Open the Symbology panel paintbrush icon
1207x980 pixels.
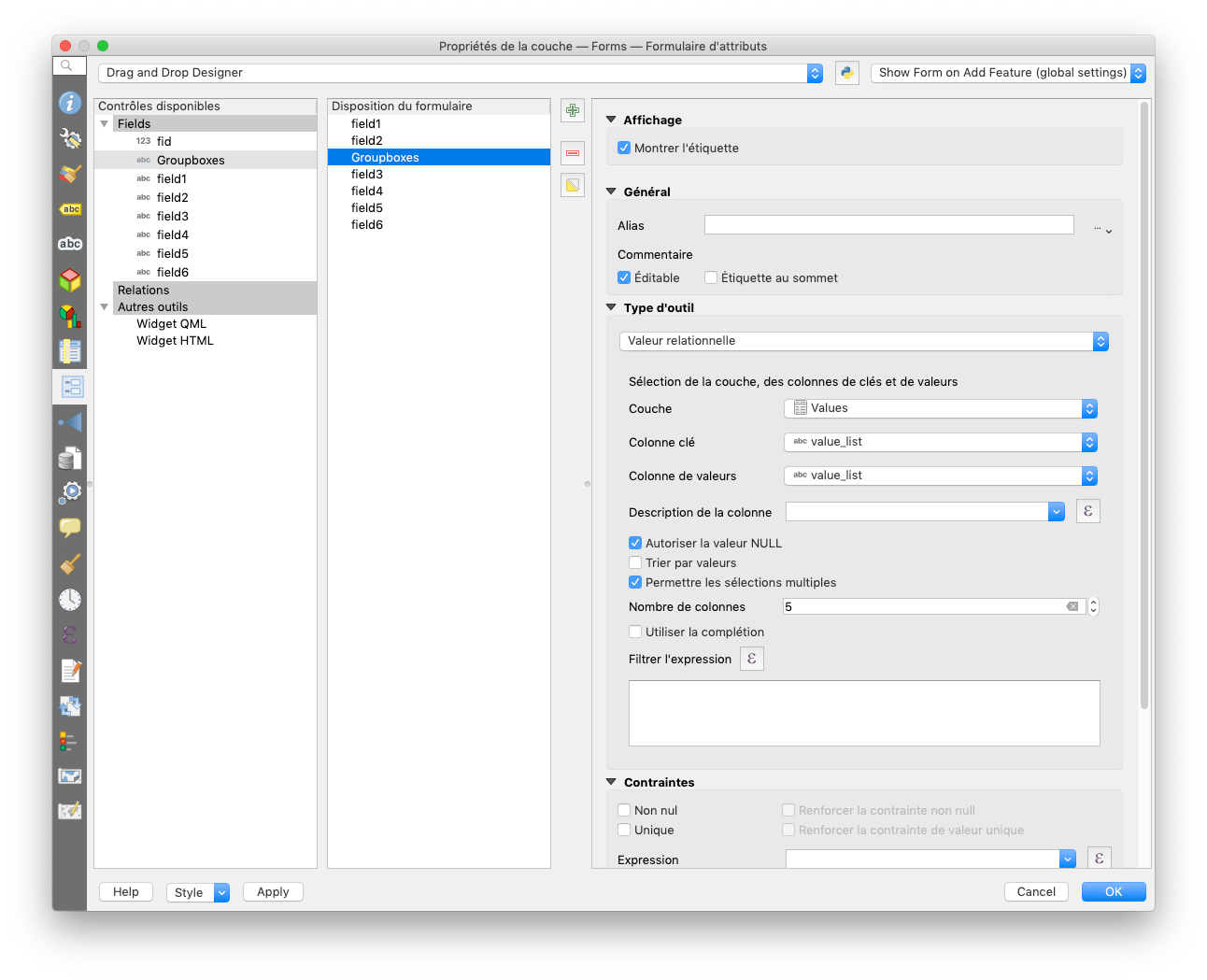[70, 174]
